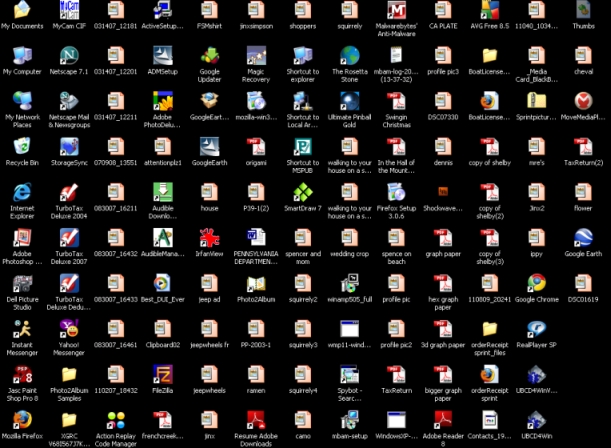
Task: Select the Photo2Album Samples folder
Action: point(69,374)
